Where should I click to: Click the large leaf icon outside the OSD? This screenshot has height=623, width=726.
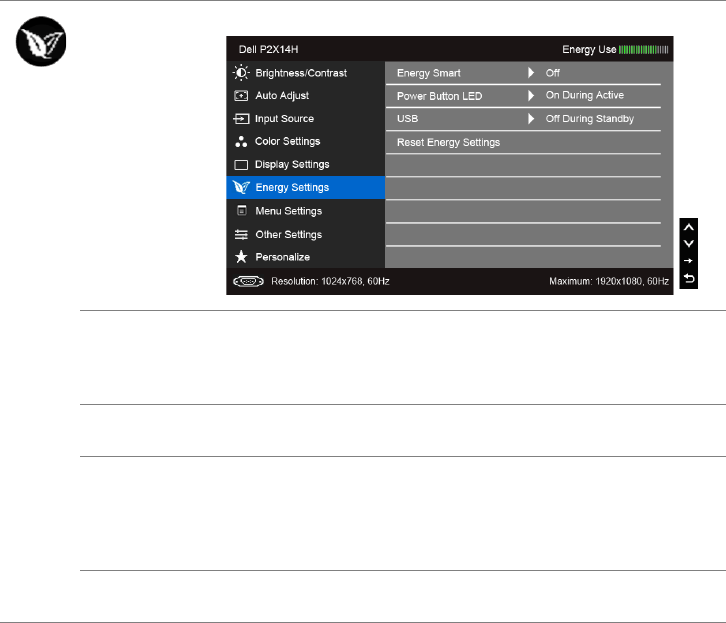pyautogui.click(x=41, y=41)
